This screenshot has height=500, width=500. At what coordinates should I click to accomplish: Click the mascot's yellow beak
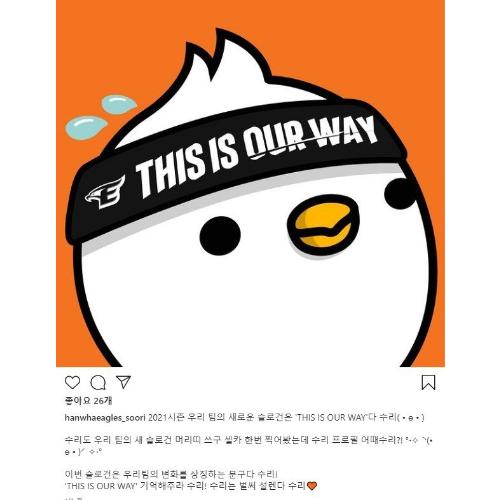(x=323, y=225)
